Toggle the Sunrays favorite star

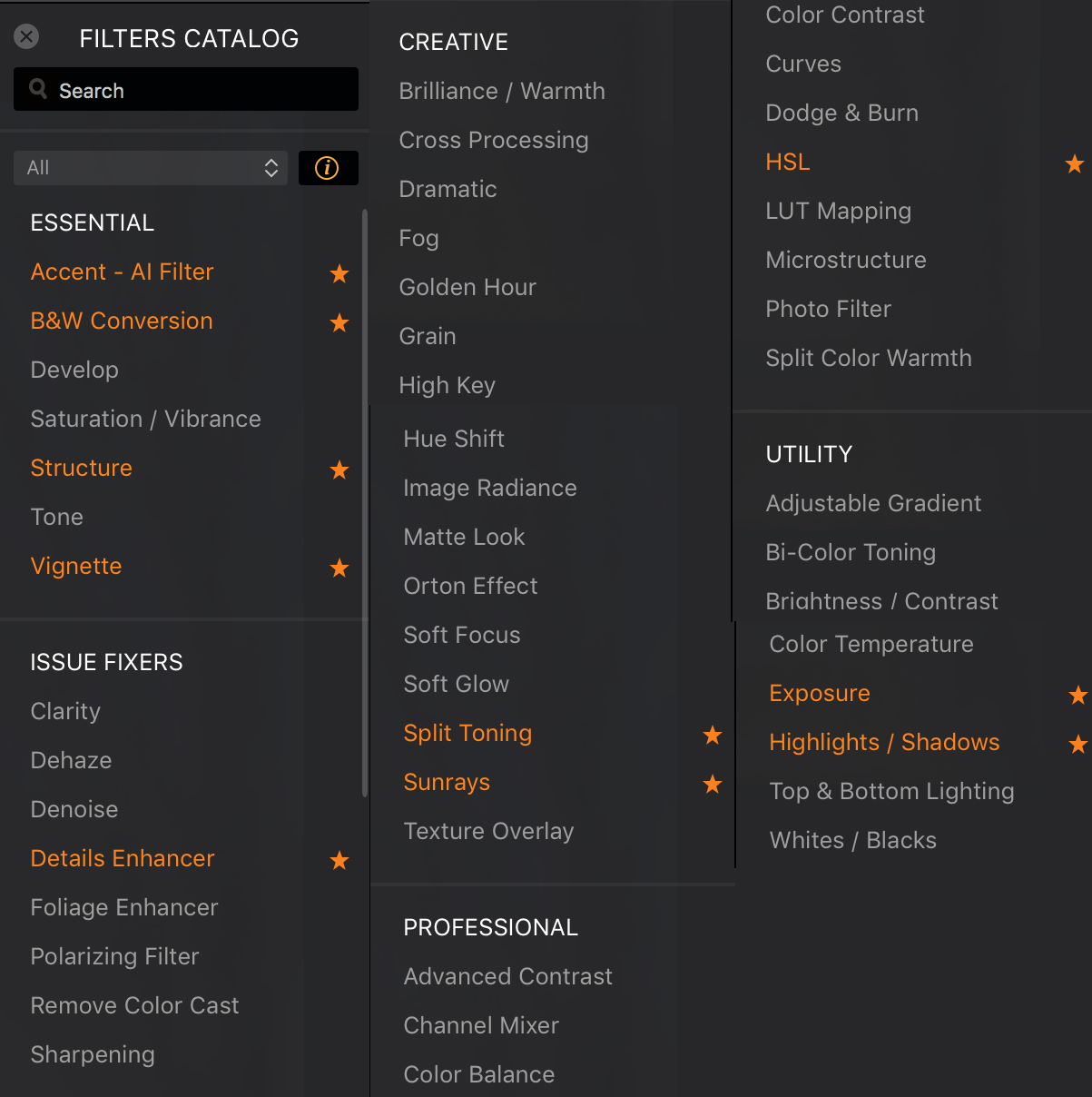713,784
